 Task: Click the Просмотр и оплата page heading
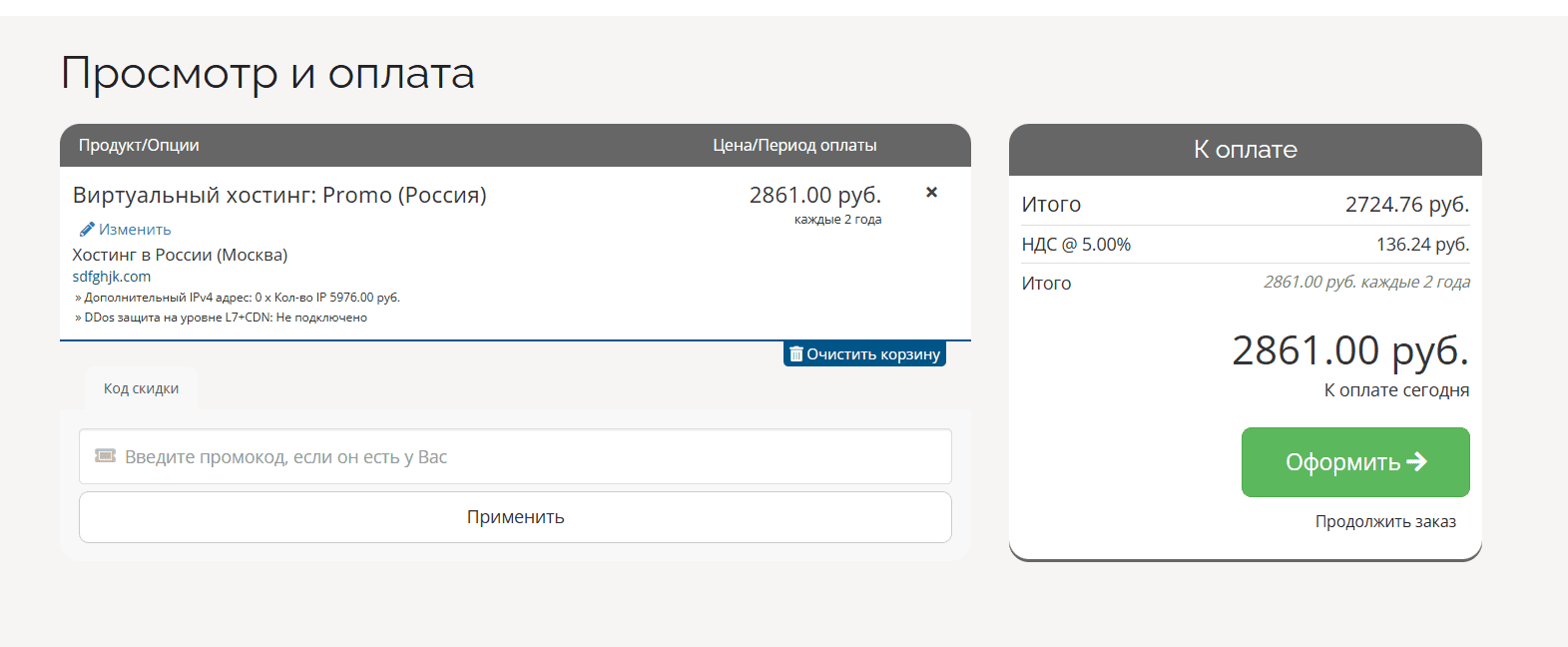click(267, 74)
